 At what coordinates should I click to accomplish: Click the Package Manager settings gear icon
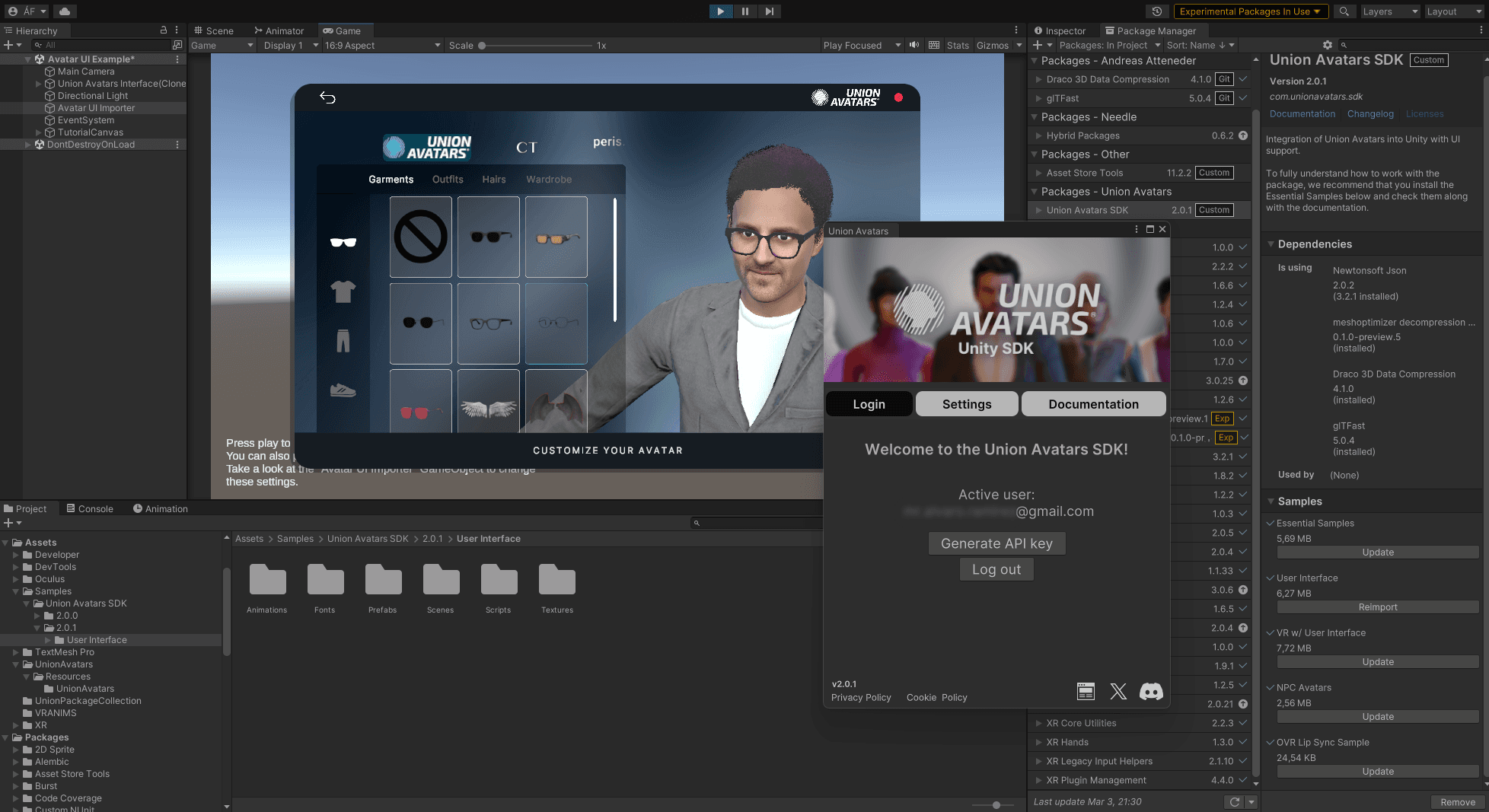pos(1328,45)
